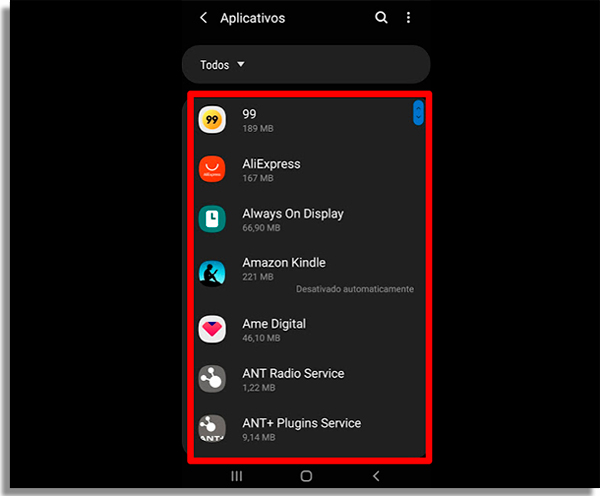600x496 pixels.
Task: Tap the AliExpress app icon
Action: tap(212, 169)
